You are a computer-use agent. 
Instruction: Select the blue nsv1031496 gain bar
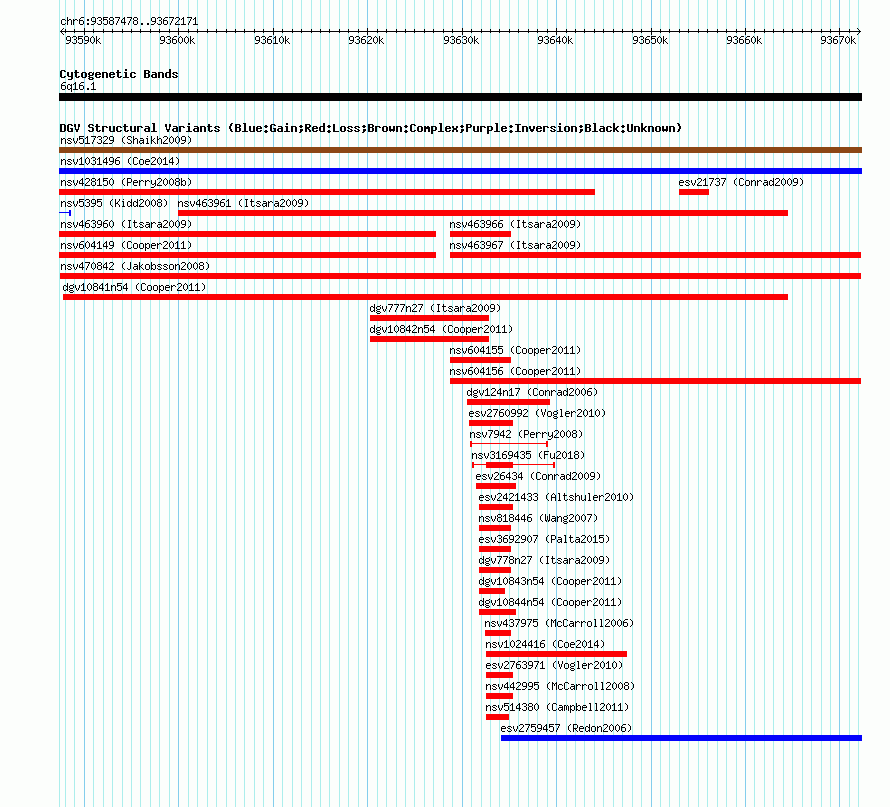460,171
